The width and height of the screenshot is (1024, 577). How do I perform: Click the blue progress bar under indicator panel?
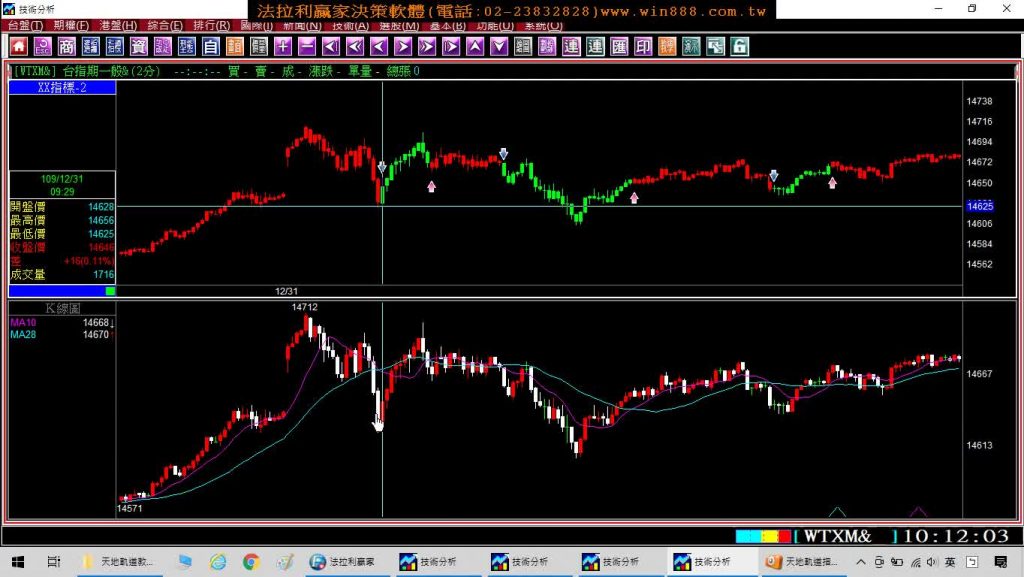57,291
